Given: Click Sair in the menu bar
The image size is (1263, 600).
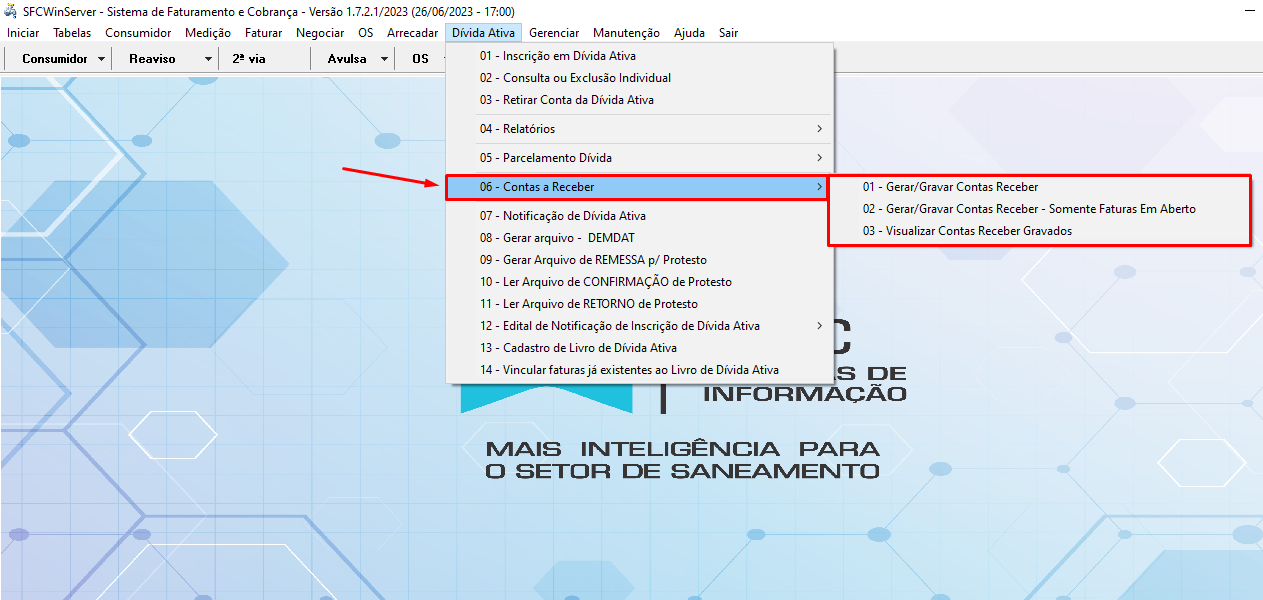Looking at the screenshot, I should (727, 32).
